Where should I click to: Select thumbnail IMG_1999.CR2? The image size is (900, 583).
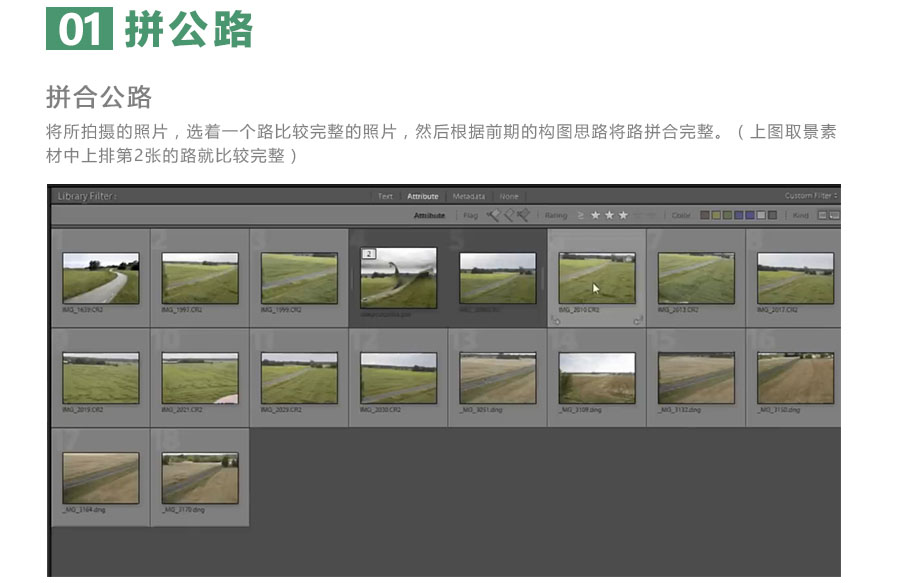tap(299, 278)
